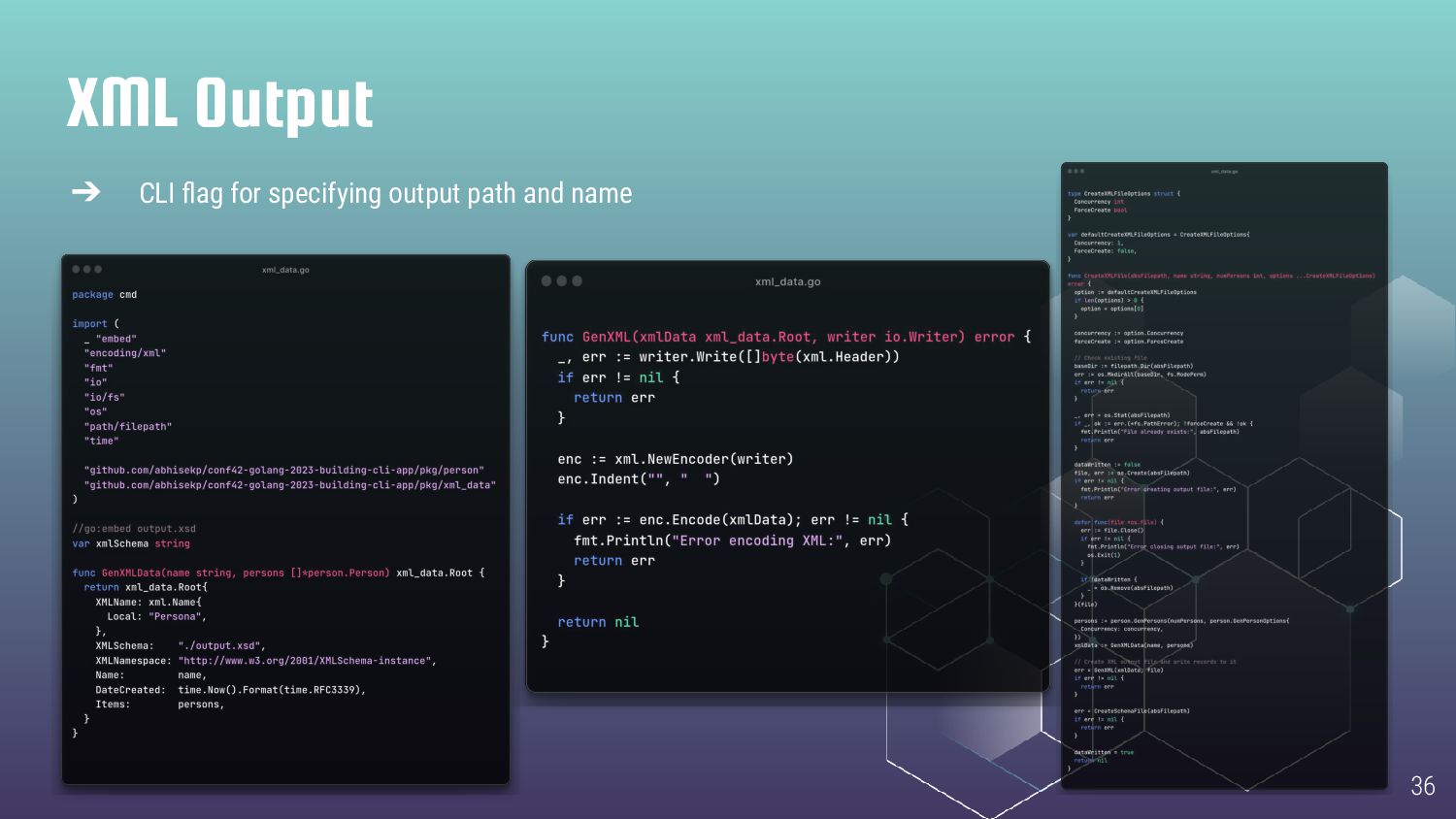Click the os.Exit(1) line
The width and height of the screenshot is (1456, 819).
click(1104, 555)
